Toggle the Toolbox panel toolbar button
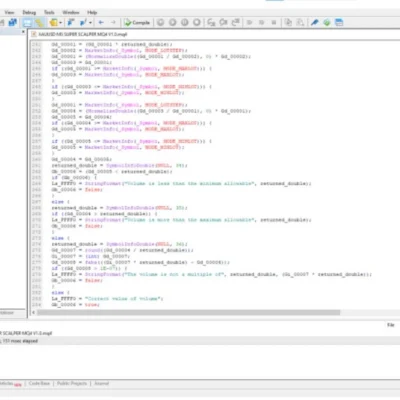 [x=39, y=22]
